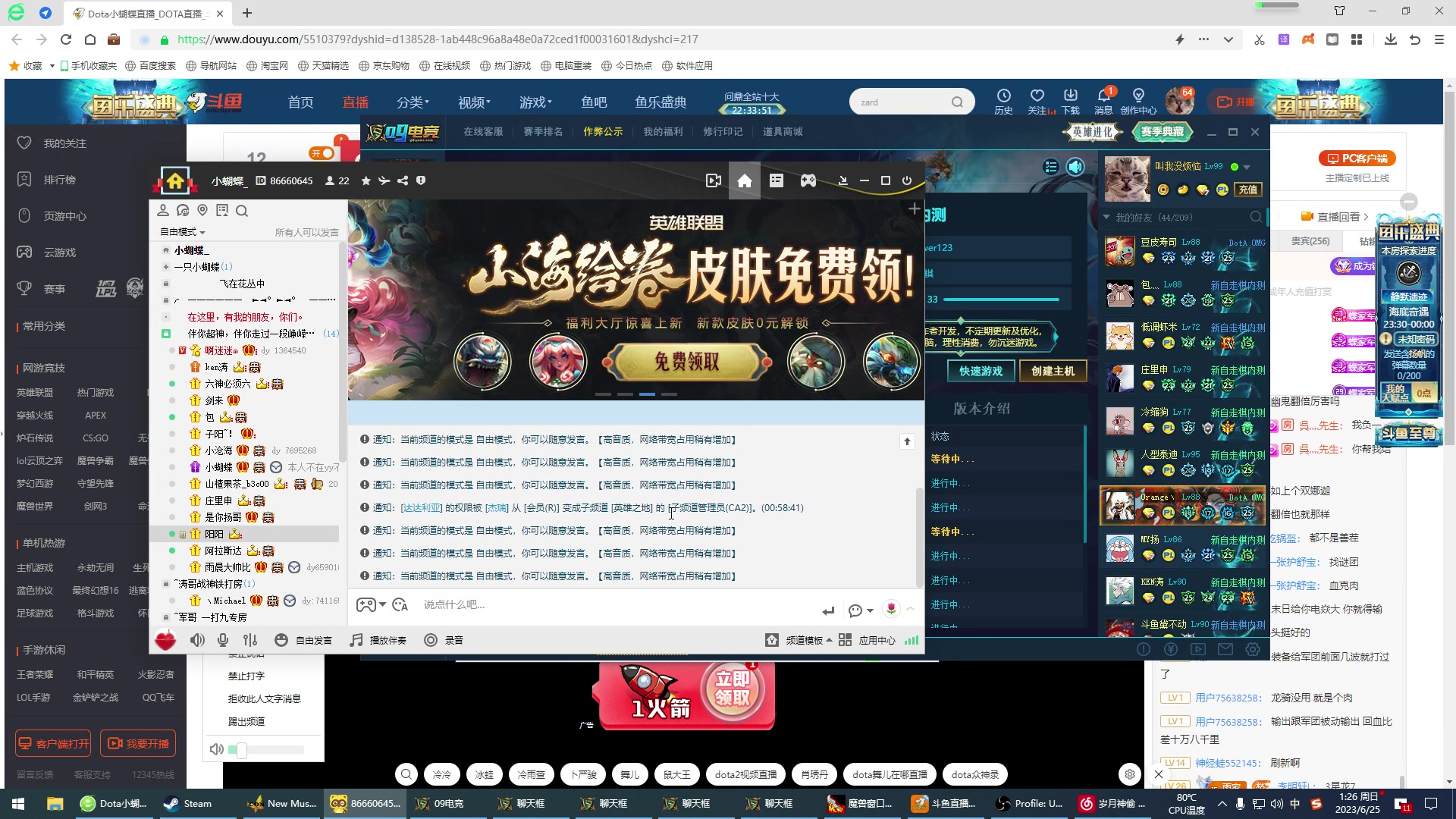The width and height of the screenshot is (1456, 819).
Task: Toggle the YY microphone icon
Action: point(223,640)
